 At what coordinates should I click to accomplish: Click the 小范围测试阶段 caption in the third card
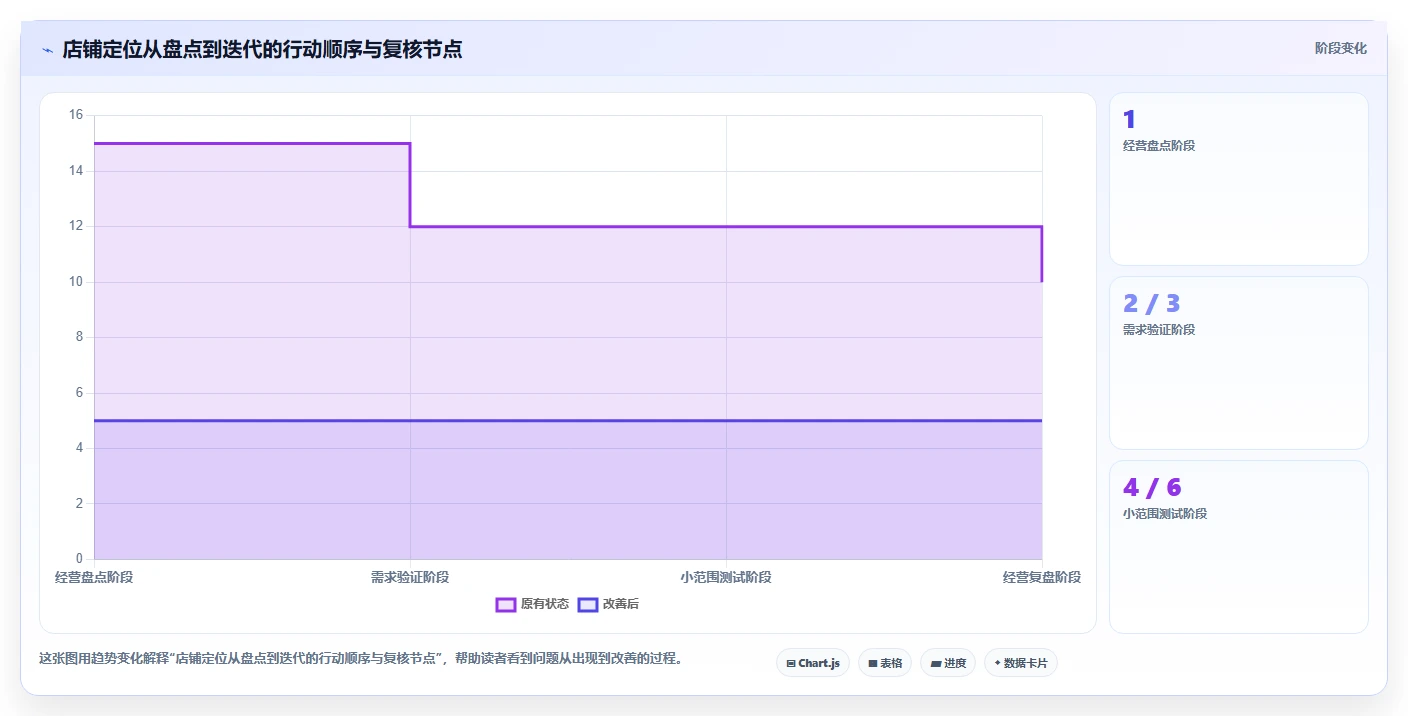1165,513
